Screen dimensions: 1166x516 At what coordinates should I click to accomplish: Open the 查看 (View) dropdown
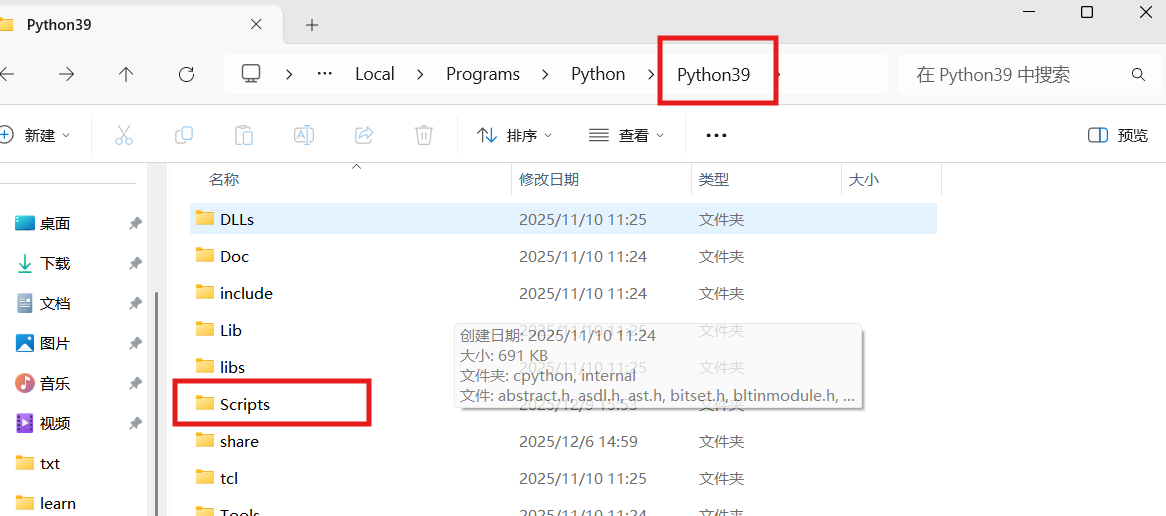[x=626, y=135]
